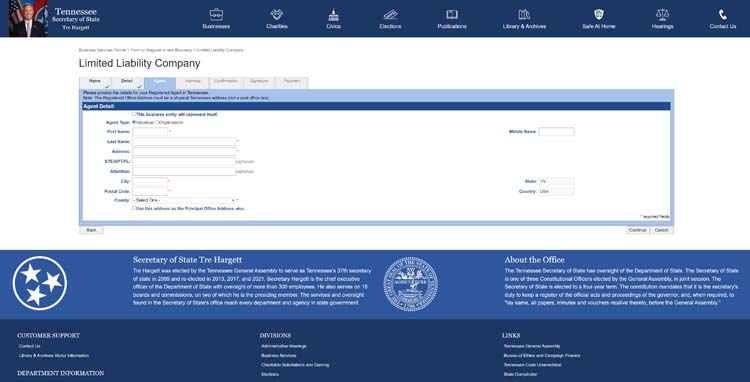Open the Signature tab

click(259, 83)
